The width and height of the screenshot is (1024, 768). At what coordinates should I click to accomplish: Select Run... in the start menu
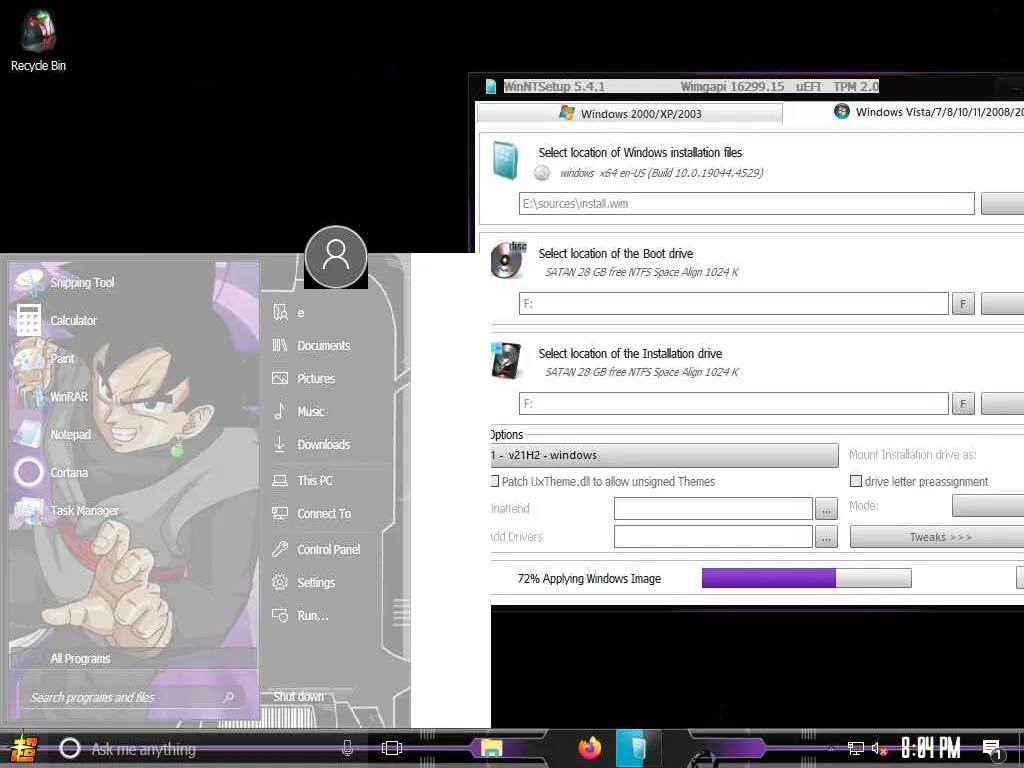click(x=300, y=615)
